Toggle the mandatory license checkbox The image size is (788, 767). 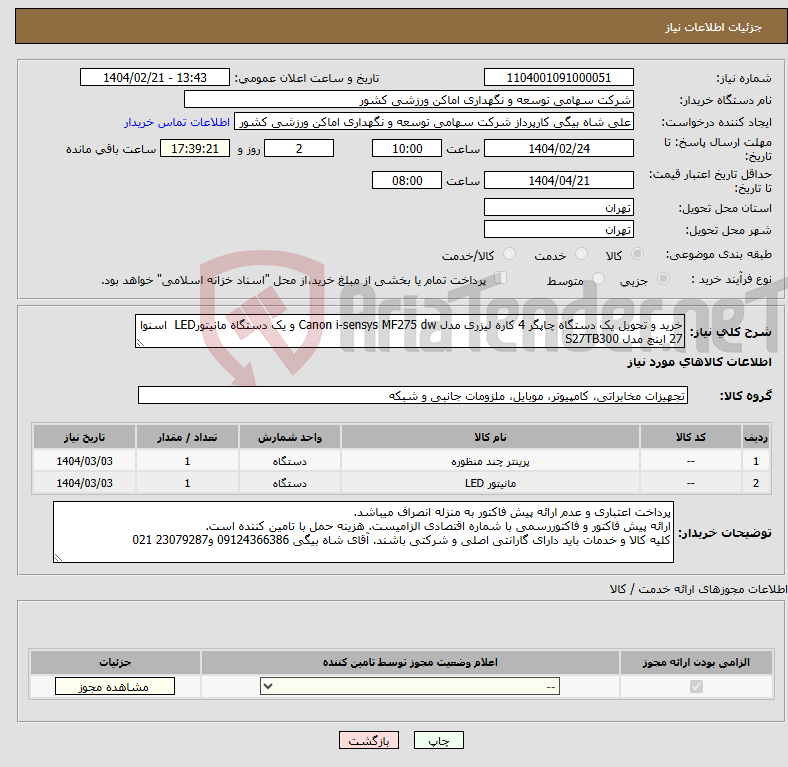696,687
